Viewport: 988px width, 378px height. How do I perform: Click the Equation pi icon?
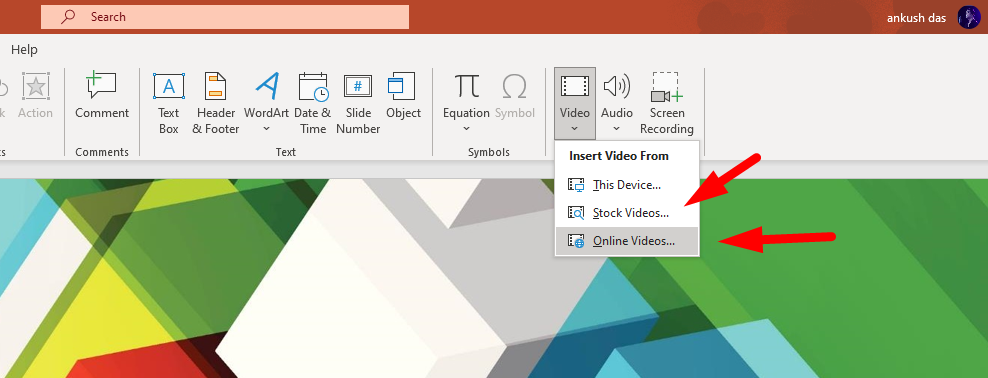pos(466,86)
